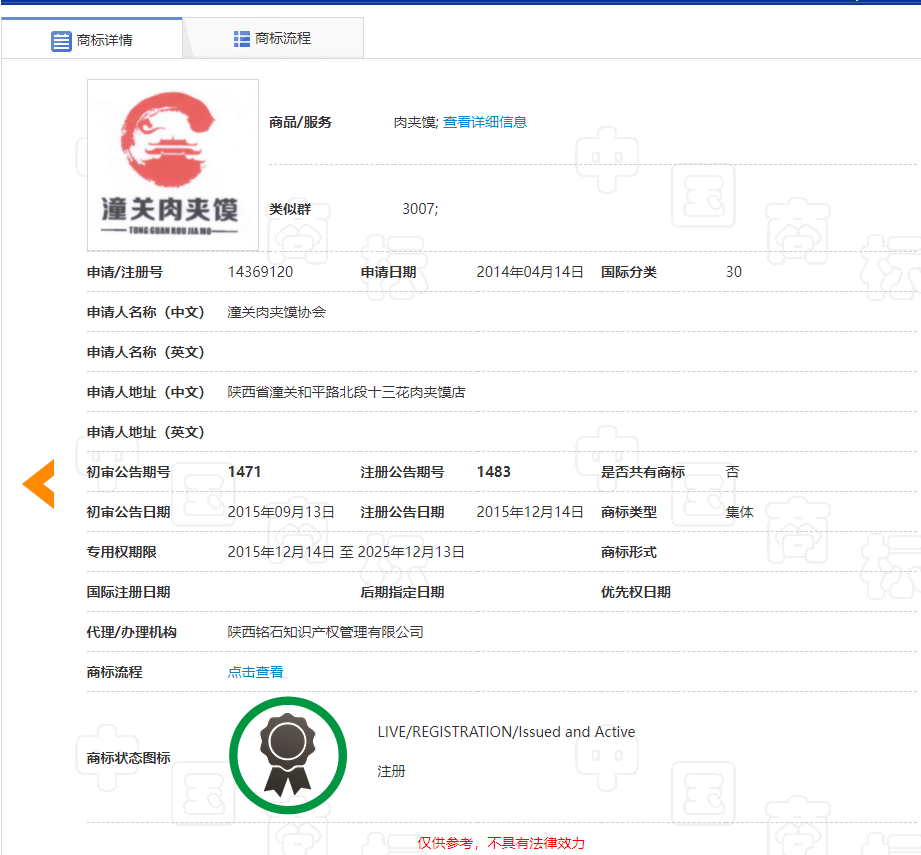
Task: Click the exclusive rights period date range
Action: pos(346,552)
